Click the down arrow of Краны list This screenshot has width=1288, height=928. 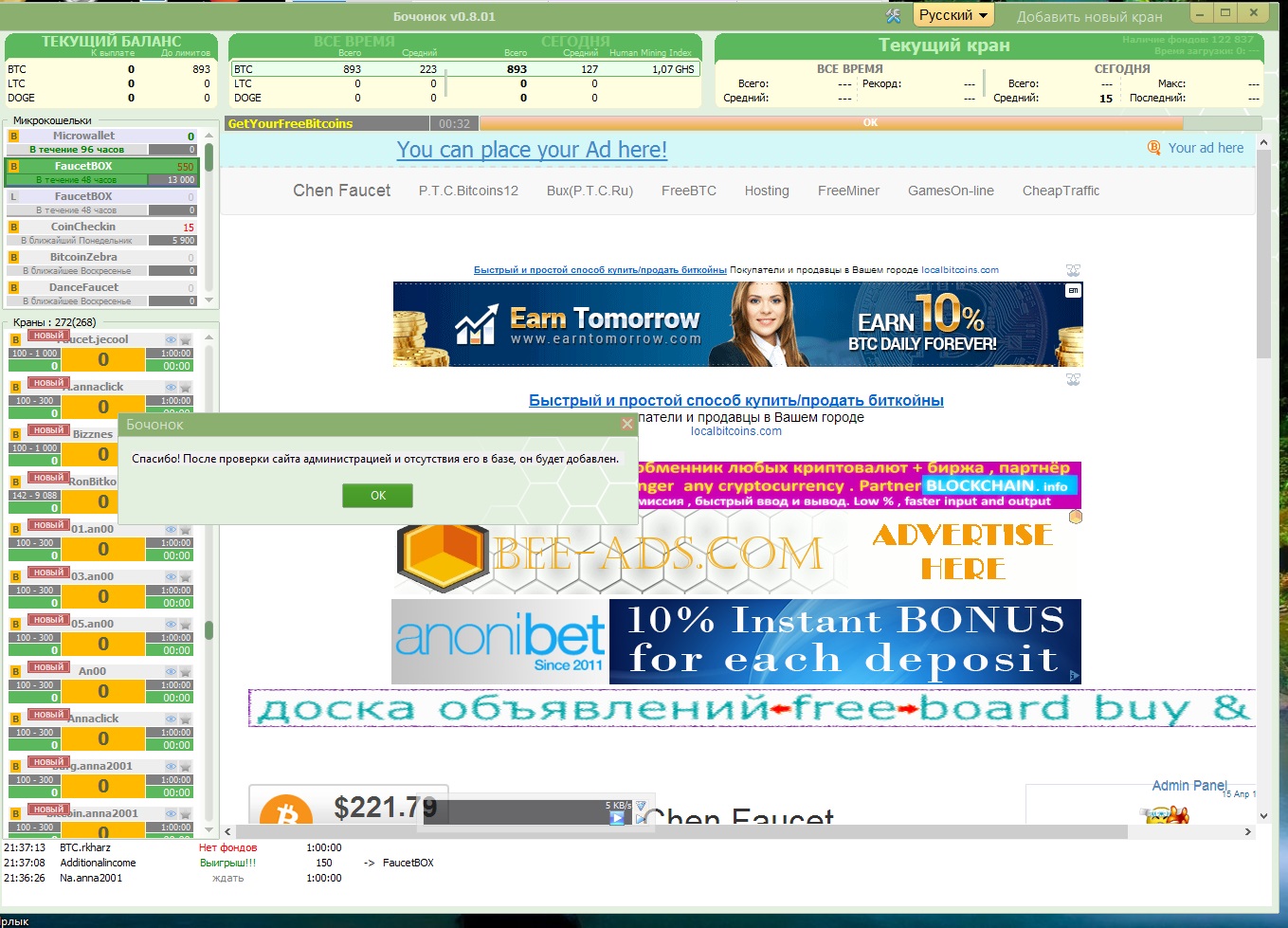(x=209, y=830)
